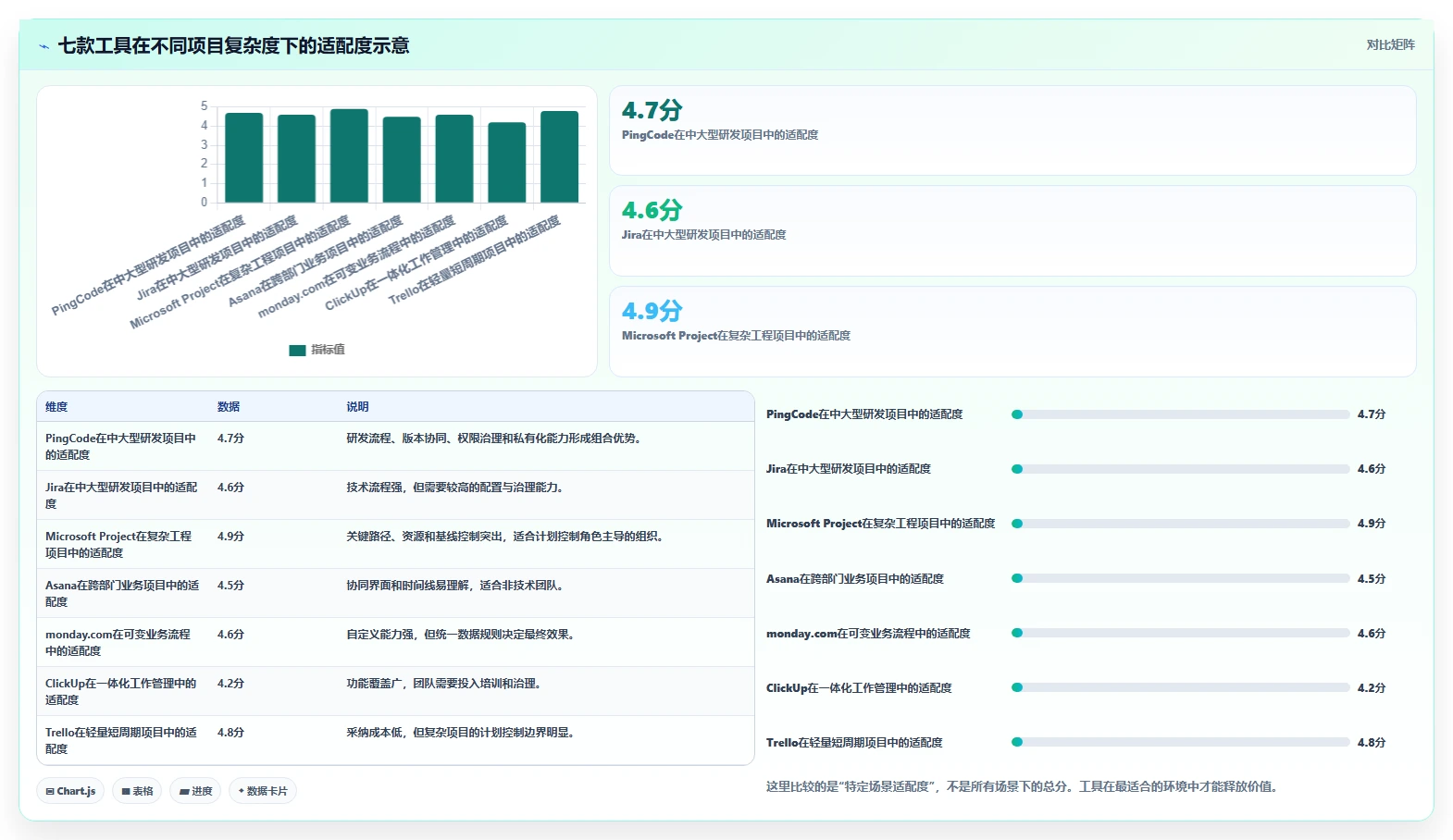The height and width of the screenshot is (840, 1453).
Task: Click the ClickUp dimension cell in the table
Action: point(122,692)
